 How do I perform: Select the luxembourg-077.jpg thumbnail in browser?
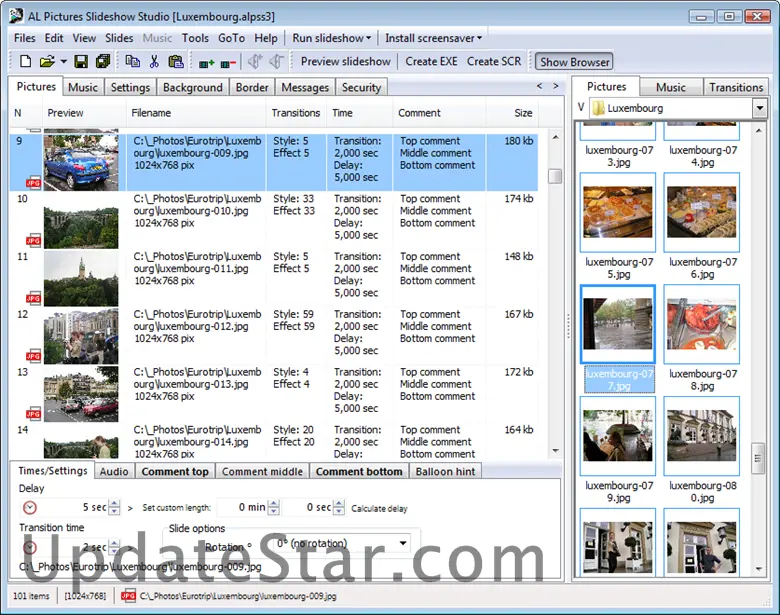pos(618,325)
